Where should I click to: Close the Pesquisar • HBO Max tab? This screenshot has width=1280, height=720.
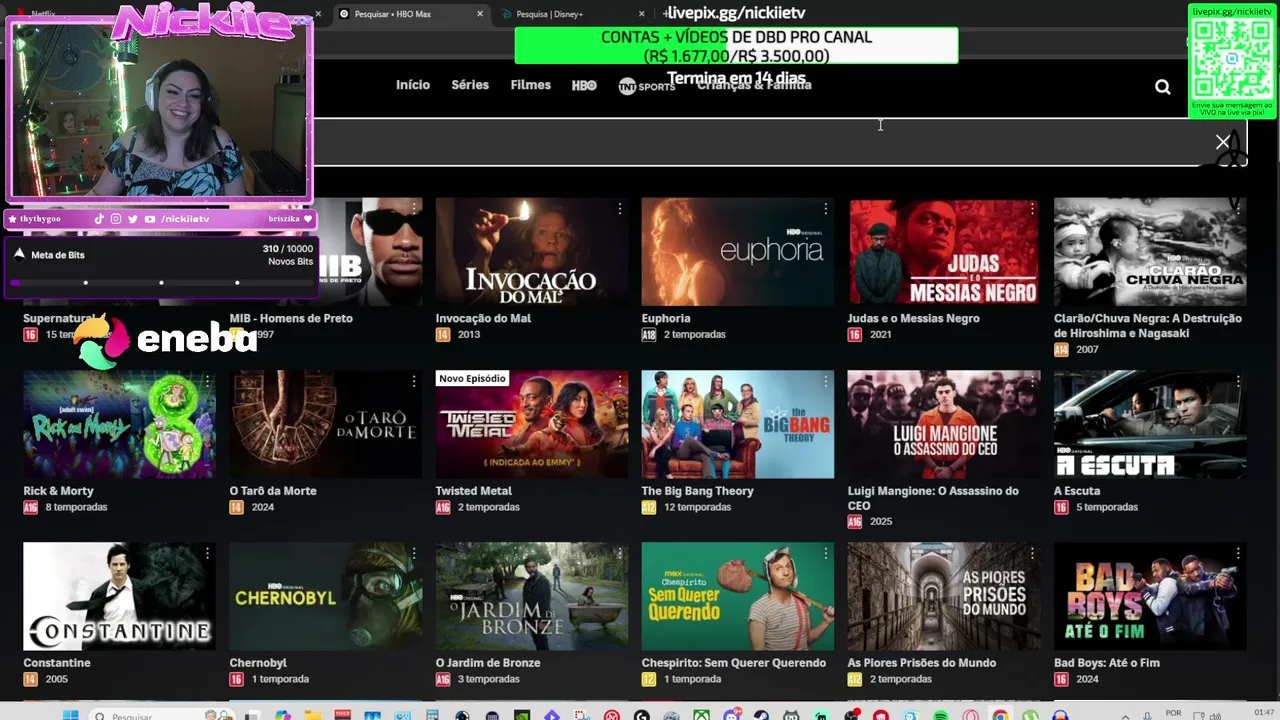click(480, 14)
